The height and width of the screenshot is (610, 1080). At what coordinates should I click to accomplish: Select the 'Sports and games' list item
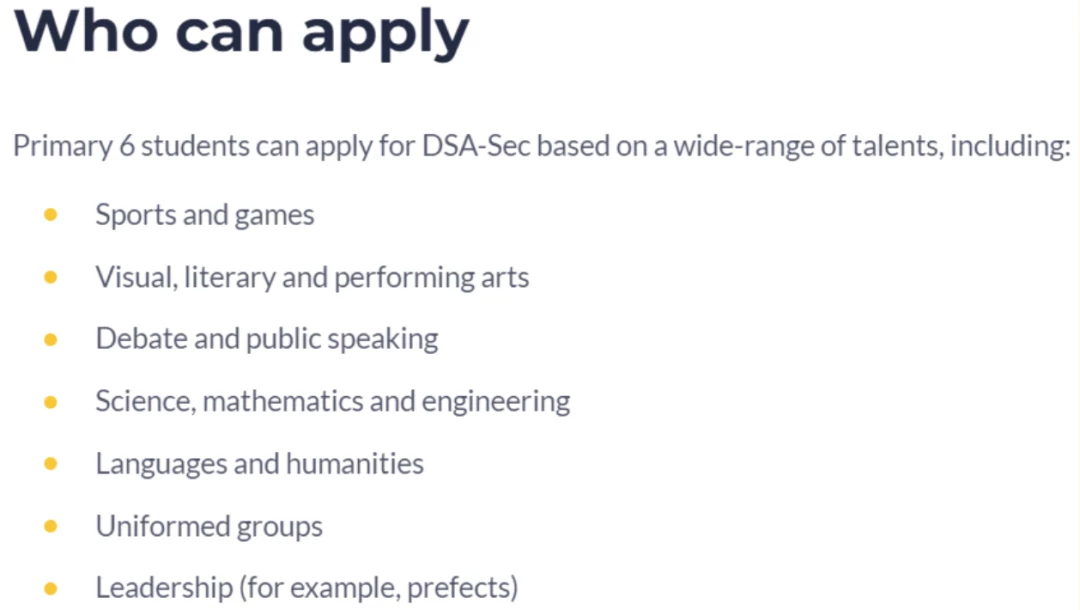(205, 215)
